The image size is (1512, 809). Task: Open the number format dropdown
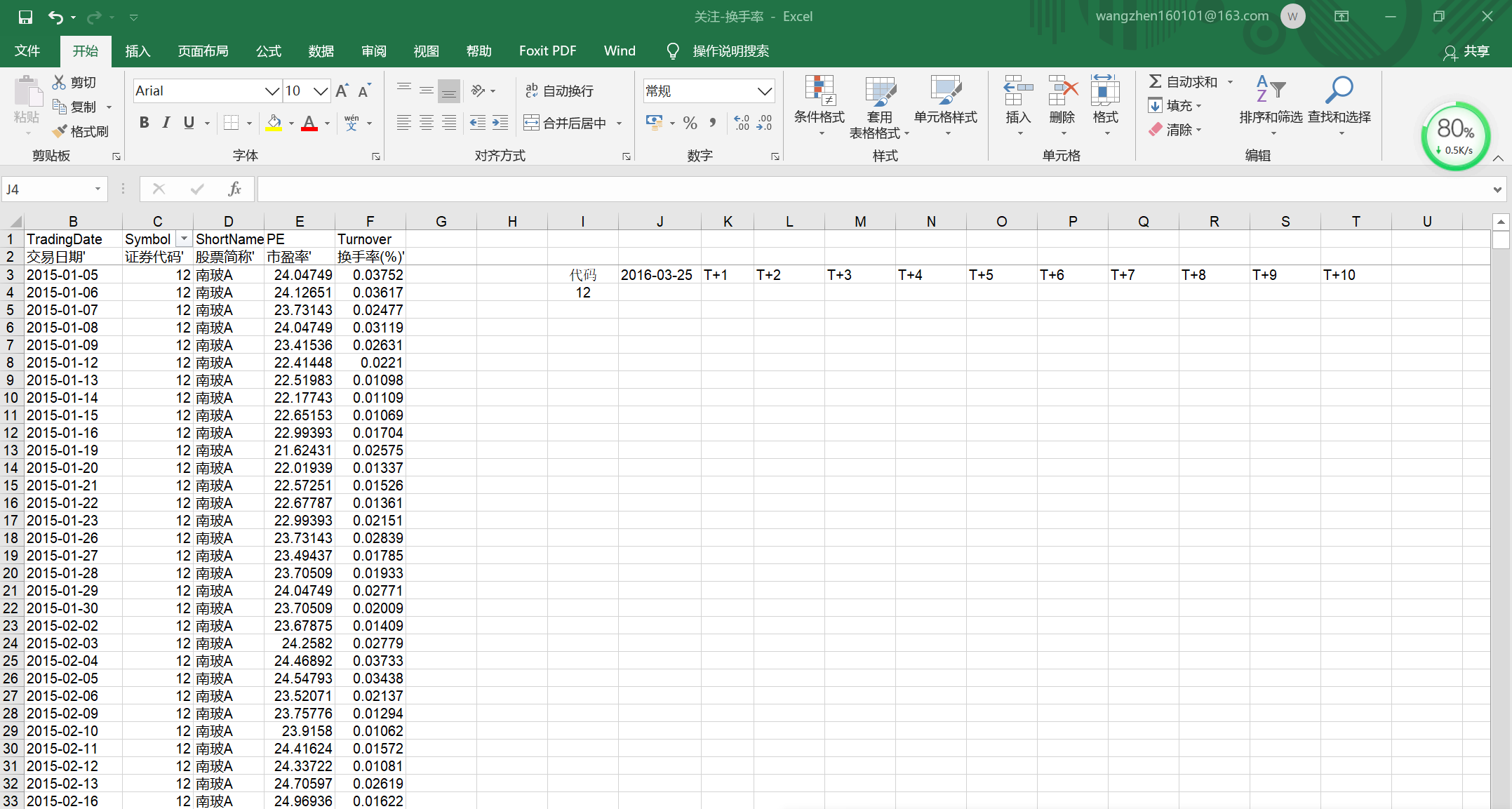(764, 91)
